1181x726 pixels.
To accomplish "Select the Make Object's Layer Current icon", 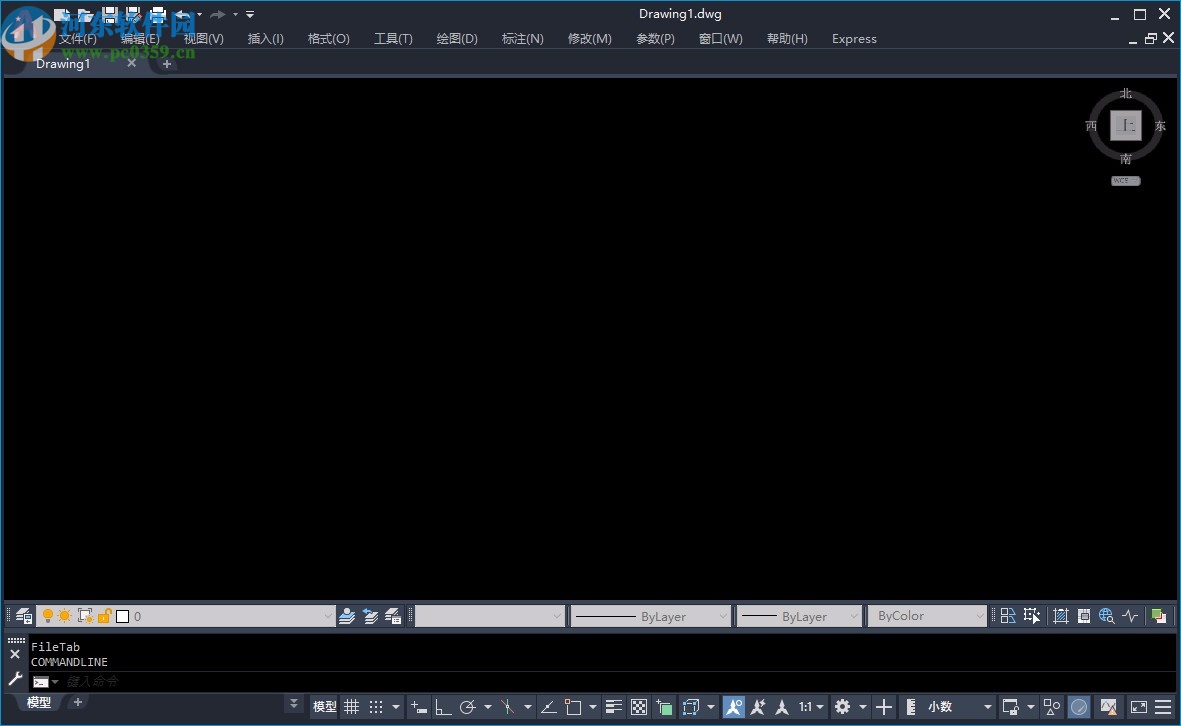I will (347, 616).
